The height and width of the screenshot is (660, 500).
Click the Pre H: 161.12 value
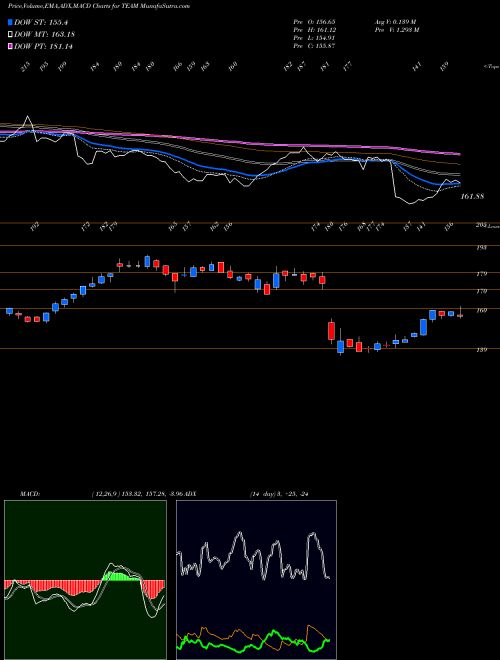314,30
